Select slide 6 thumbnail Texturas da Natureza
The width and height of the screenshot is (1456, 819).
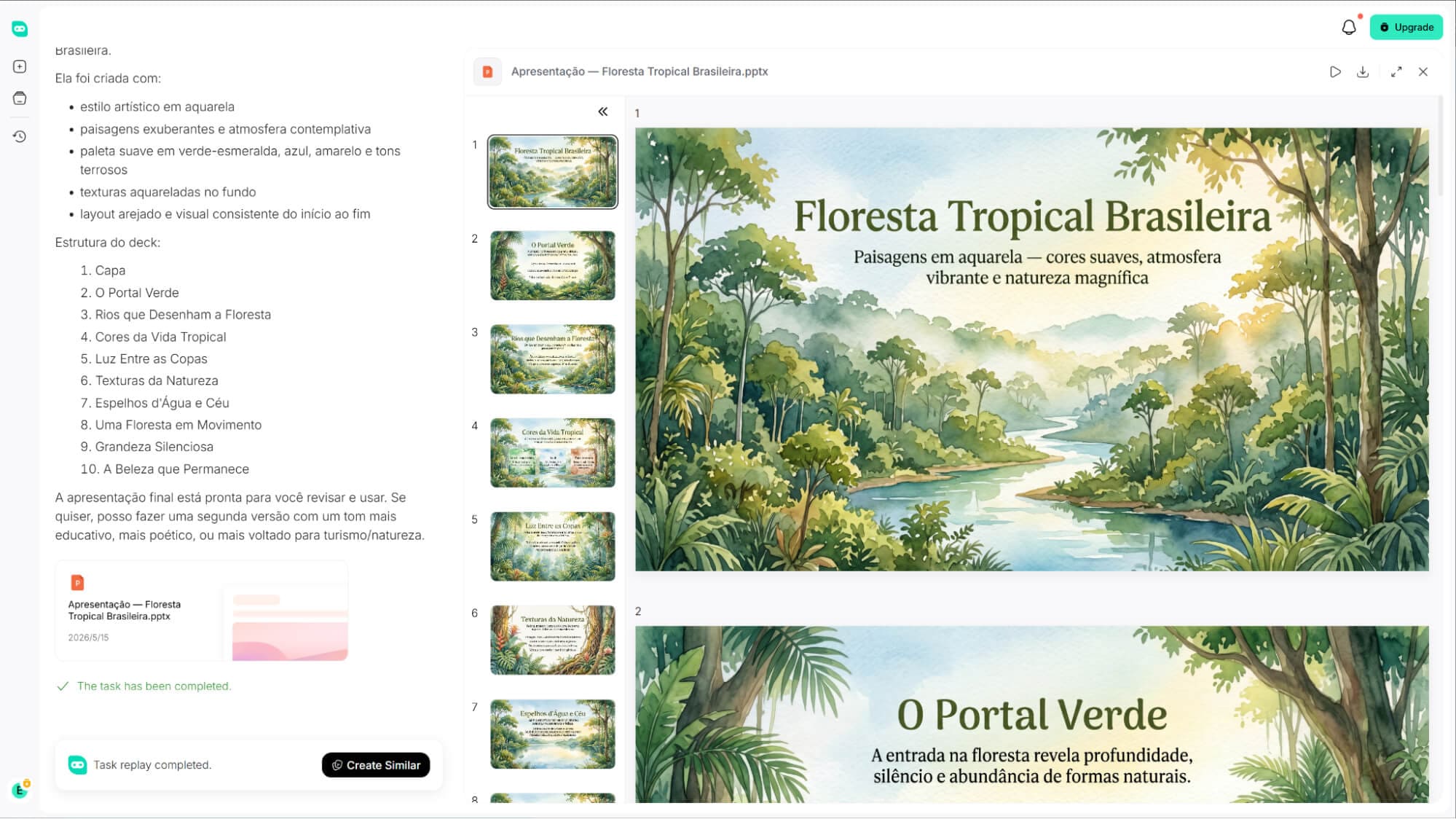552,640
